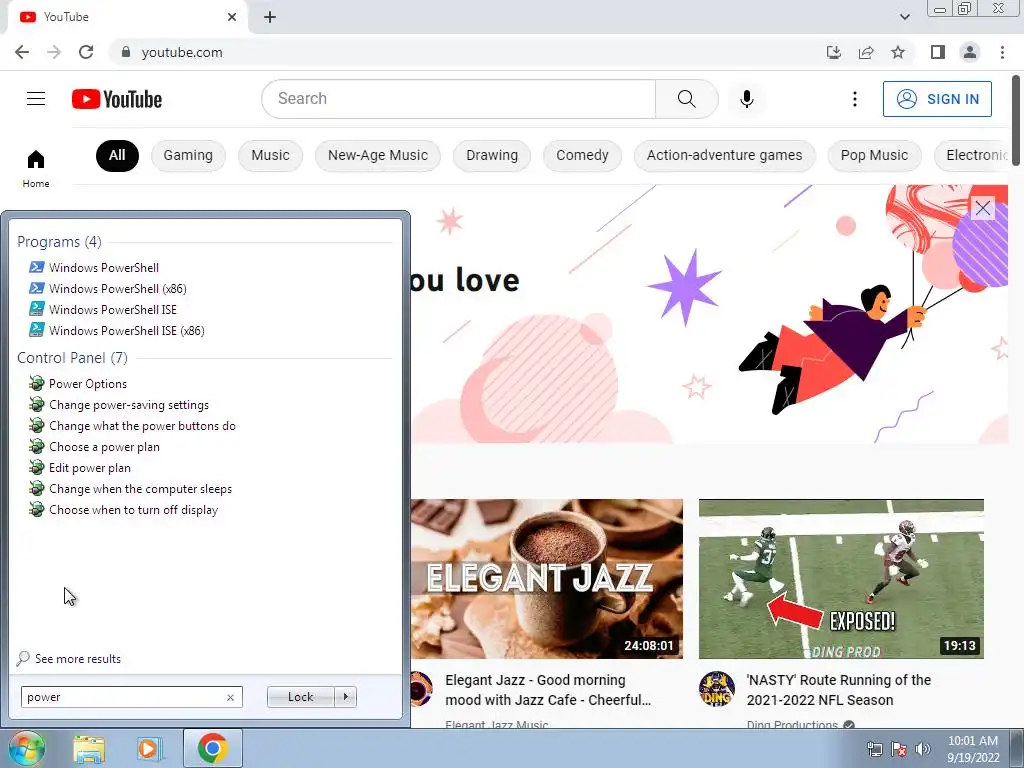Click the Chrome forward arrow
The height and width of the screenshot is (768, 1024).
click(54, 52)
